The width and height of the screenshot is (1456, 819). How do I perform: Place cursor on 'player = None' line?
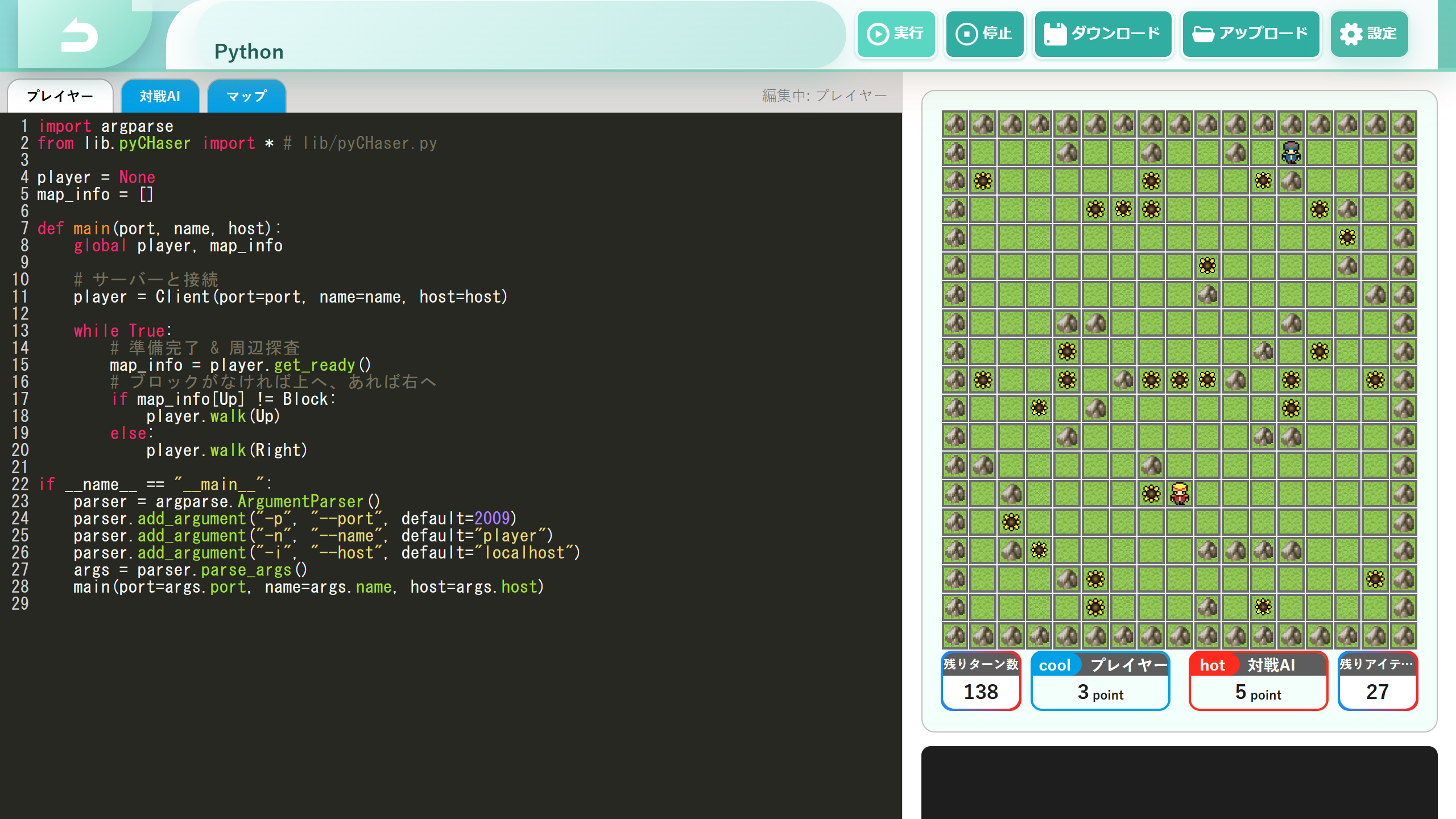[96, 177]
